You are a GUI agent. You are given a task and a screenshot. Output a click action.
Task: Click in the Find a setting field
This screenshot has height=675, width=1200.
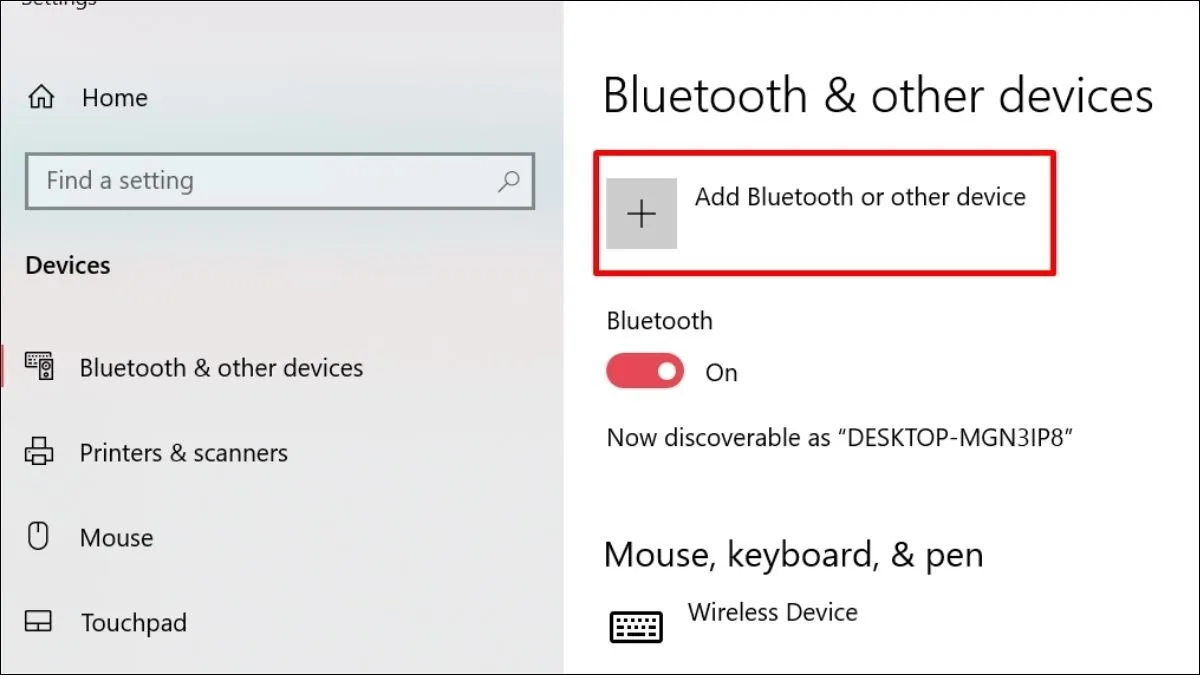click(x=260, y=181)
